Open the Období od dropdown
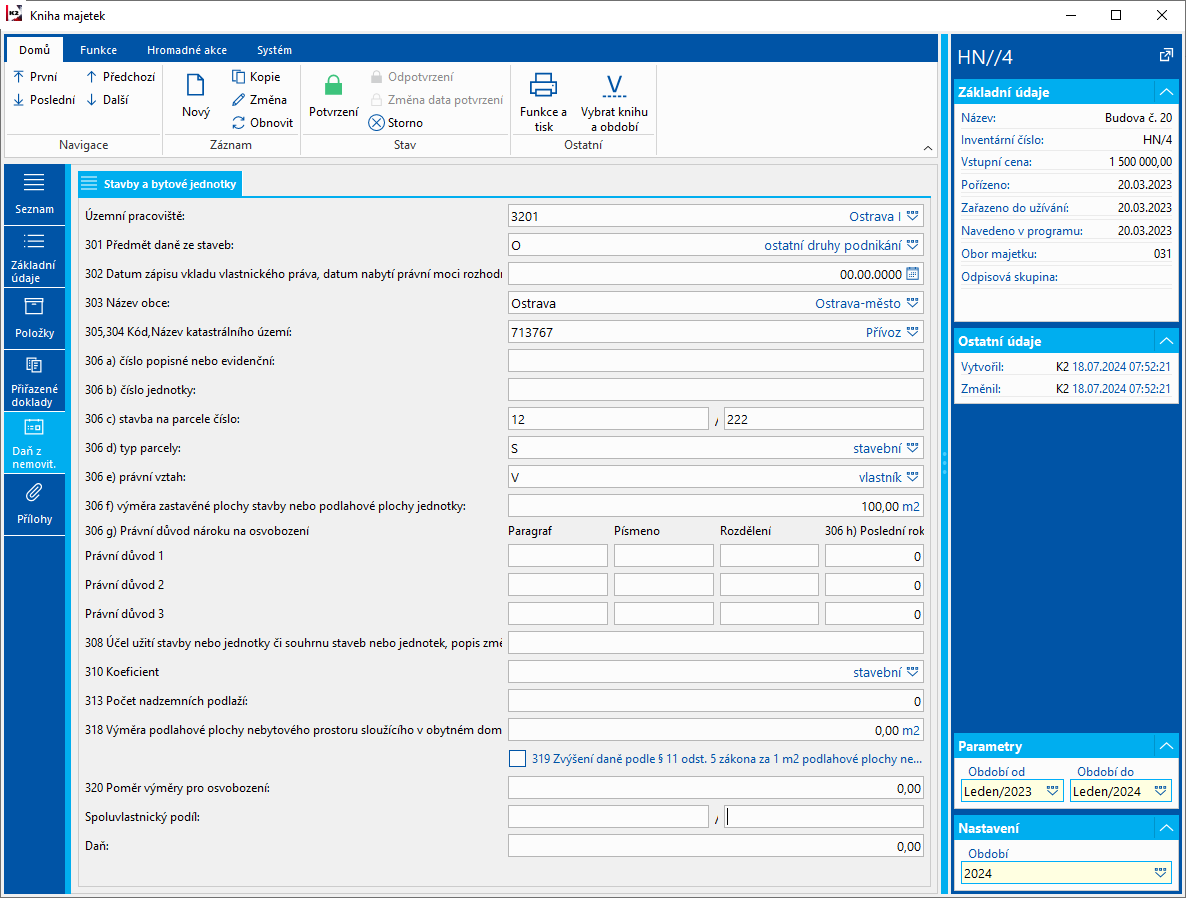The image size is (1186, 898). (1051, 791)
